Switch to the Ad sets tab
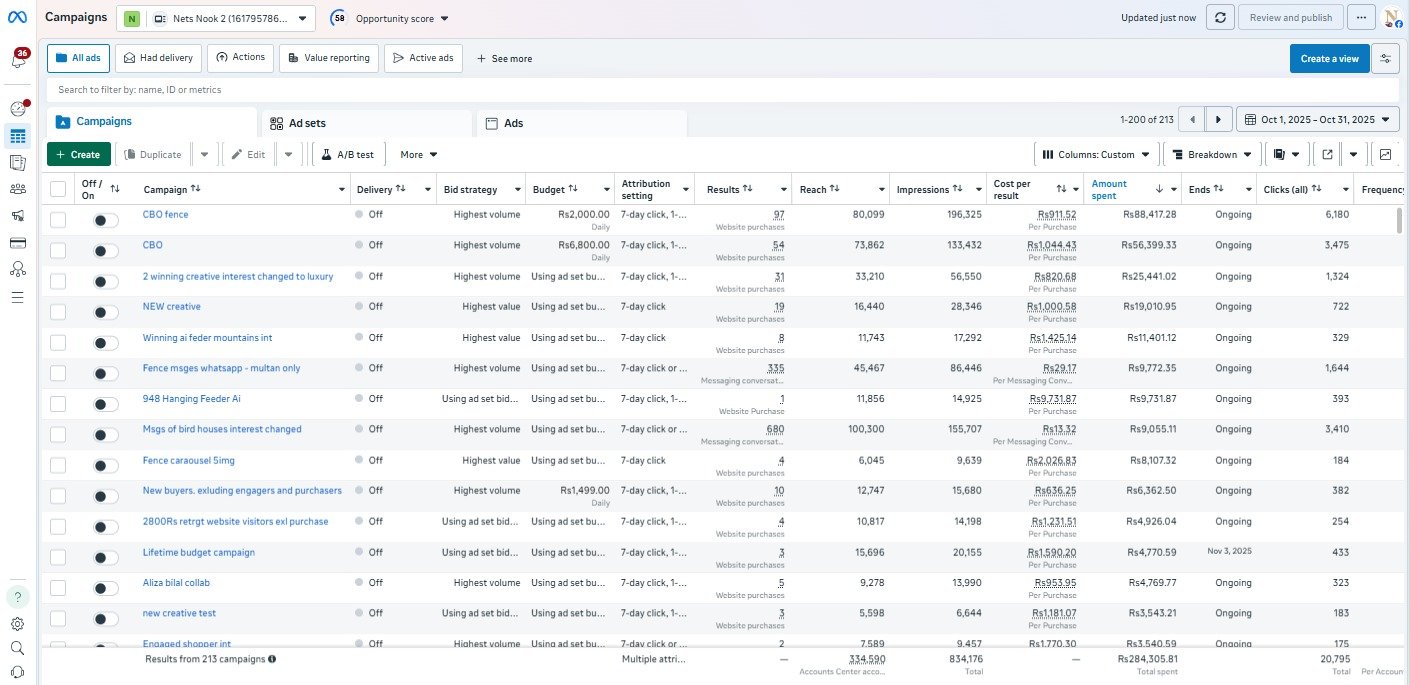Viewport: 1410px width, 685px height. (365, 123)
